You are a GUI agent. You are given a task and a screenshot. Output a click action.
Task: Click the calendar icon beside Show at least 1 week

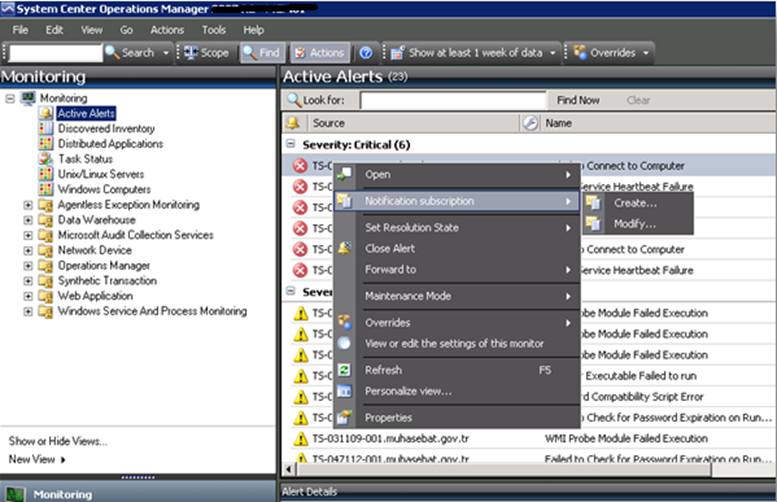point(397,53)
